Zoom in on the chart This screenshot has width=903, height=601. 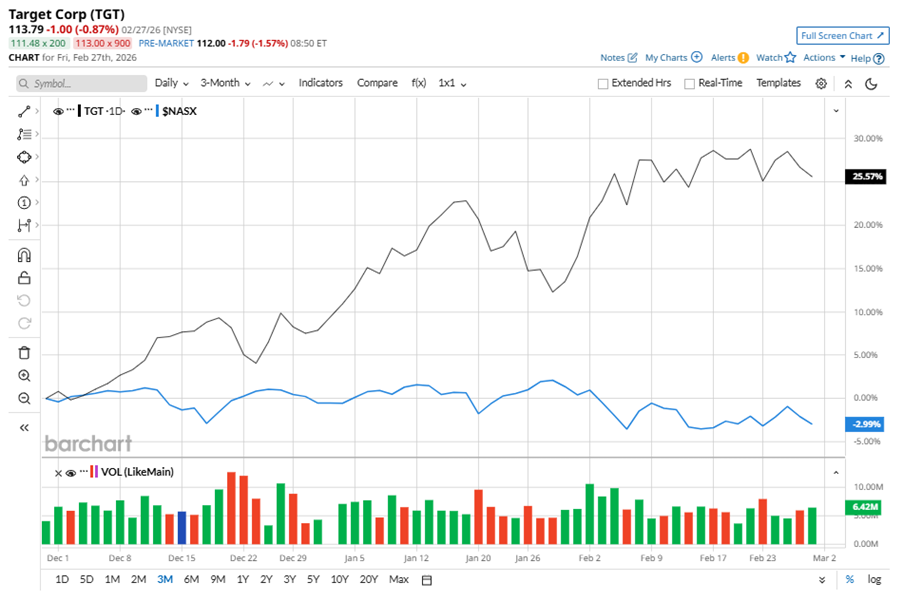pyautogui.click(x=24, y=376)
